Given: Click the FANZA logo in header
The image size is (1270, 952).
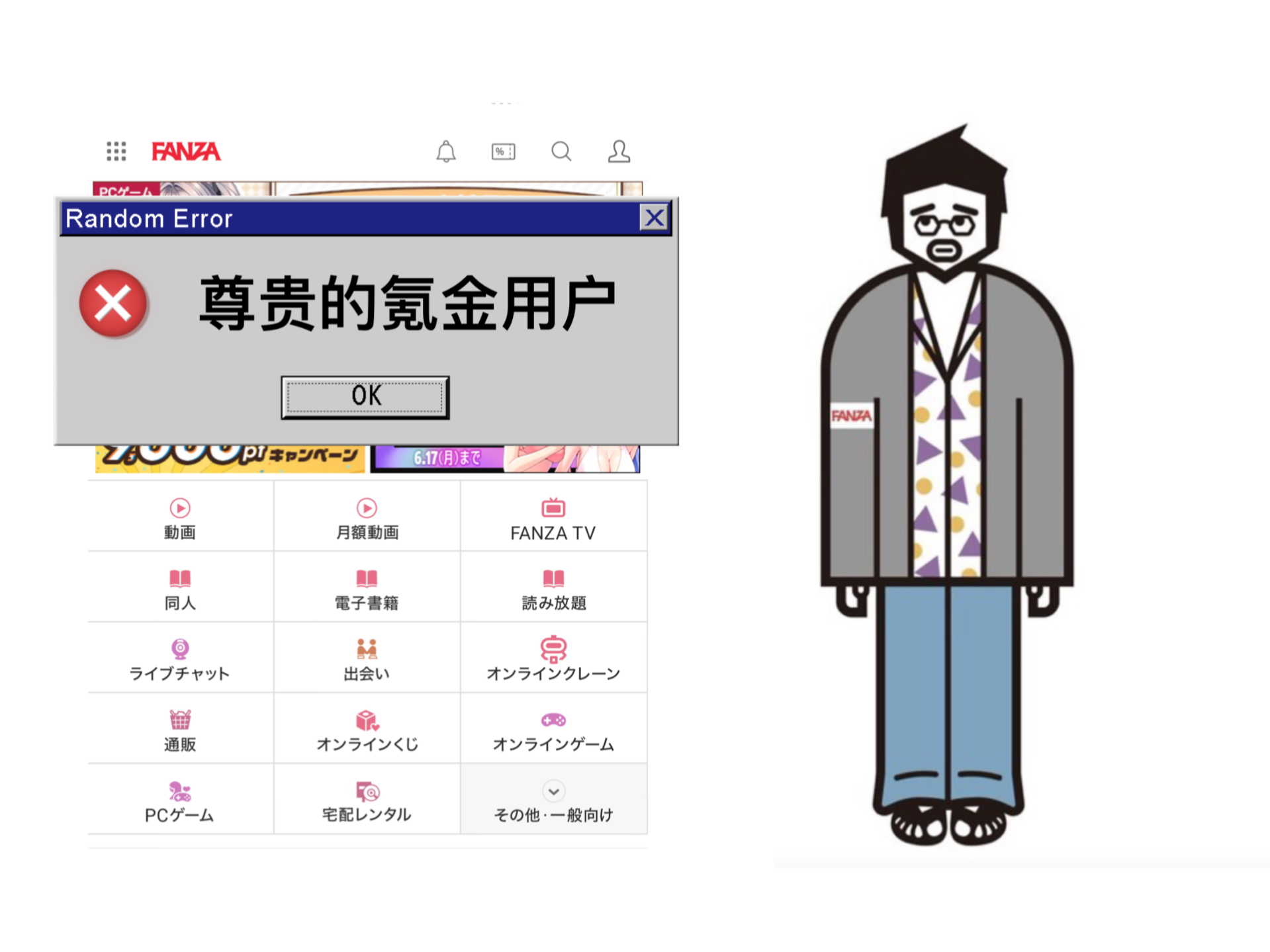Looking at the screenshot, I should (186, 151).
